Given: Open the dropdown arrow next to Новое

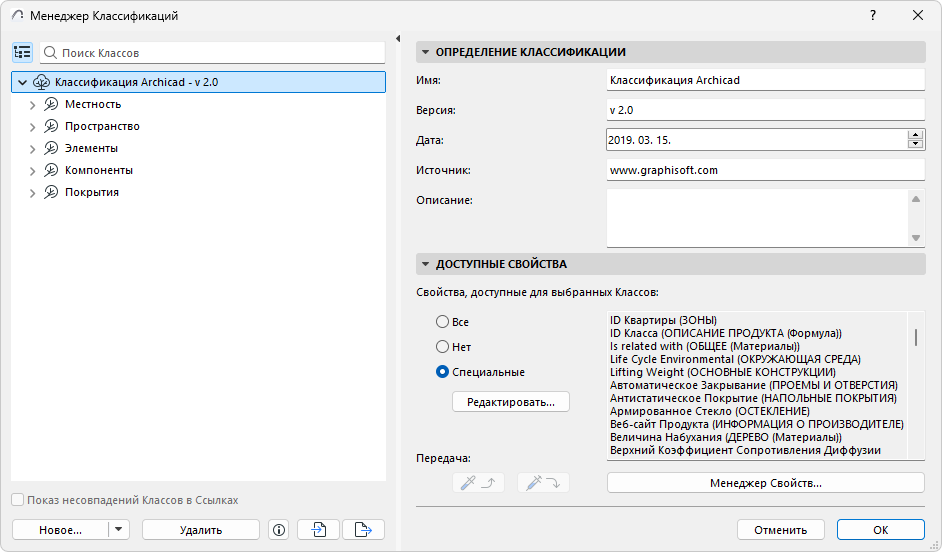Looking at the screenshot, I should [118, 530].
